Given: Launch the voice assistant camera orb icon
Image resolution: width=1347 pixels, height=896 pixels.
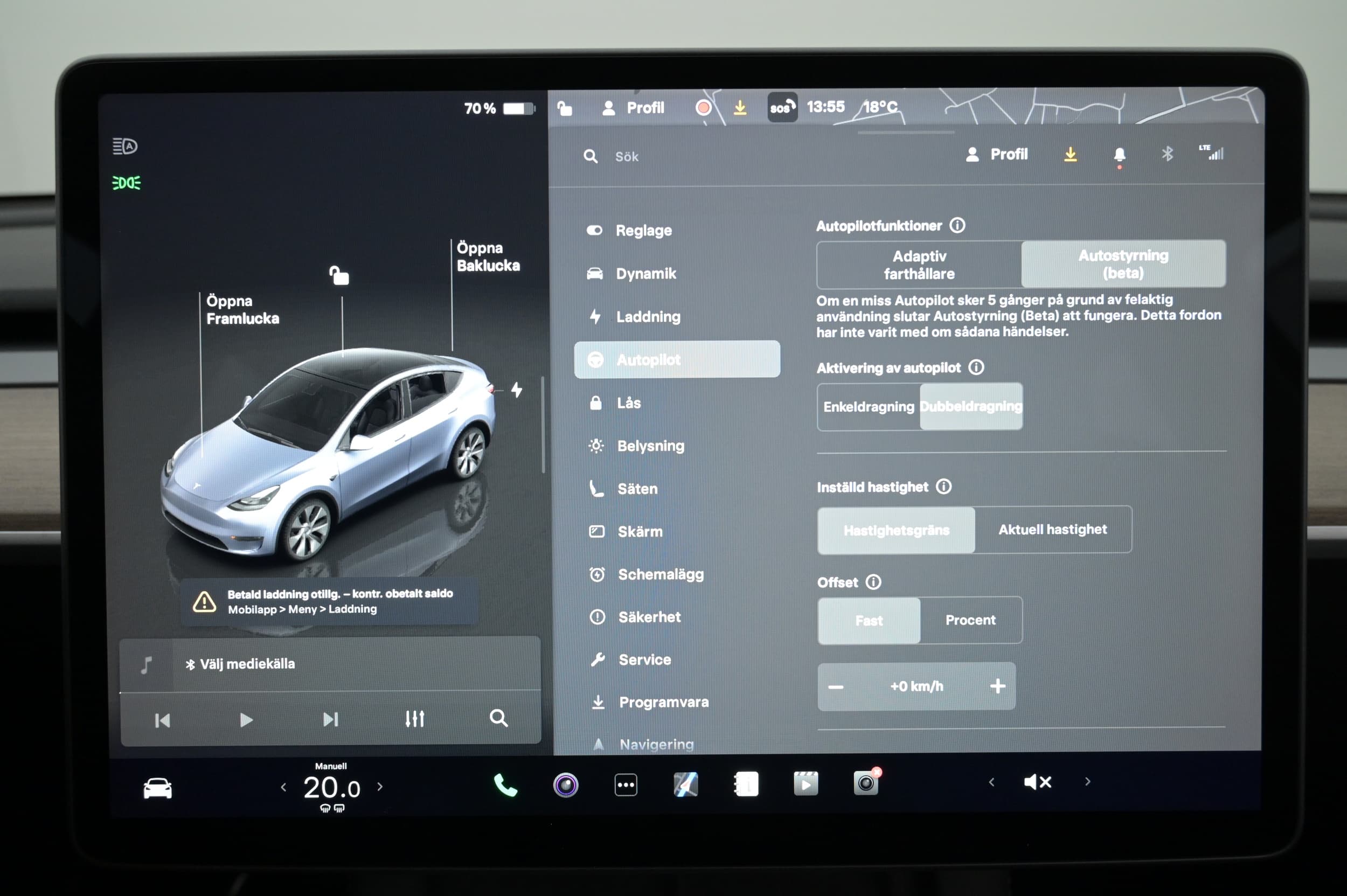Looking at the screenshot, I should pos(566,785).
